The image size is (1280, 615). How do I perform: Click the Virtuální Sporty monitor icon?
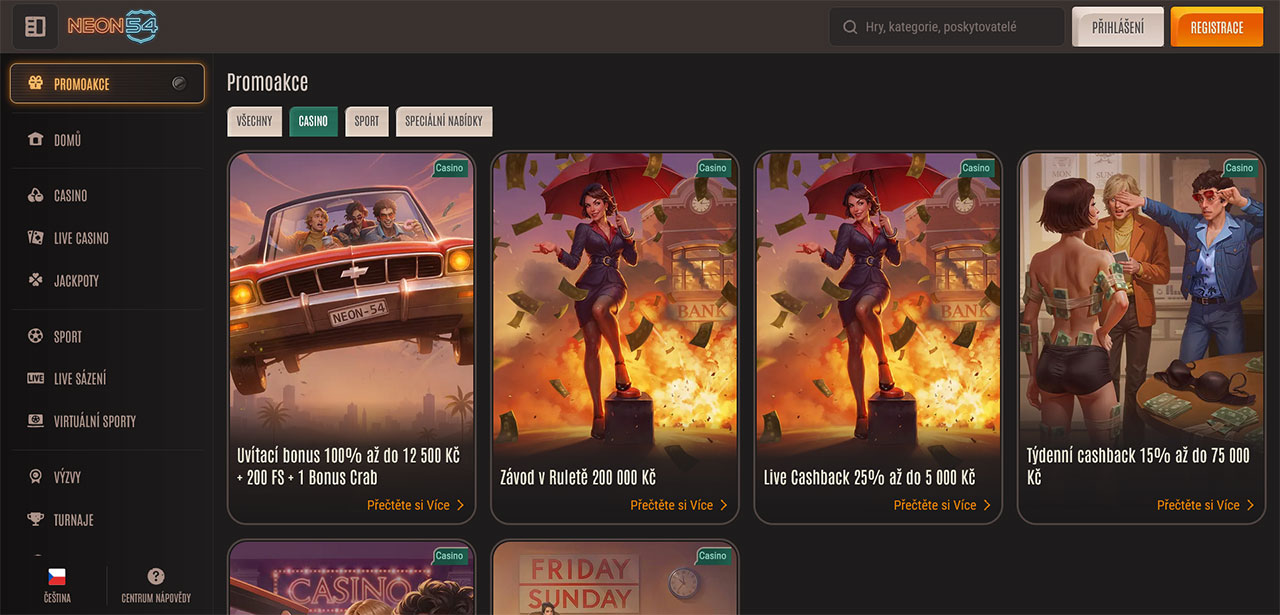click(35, 421)
